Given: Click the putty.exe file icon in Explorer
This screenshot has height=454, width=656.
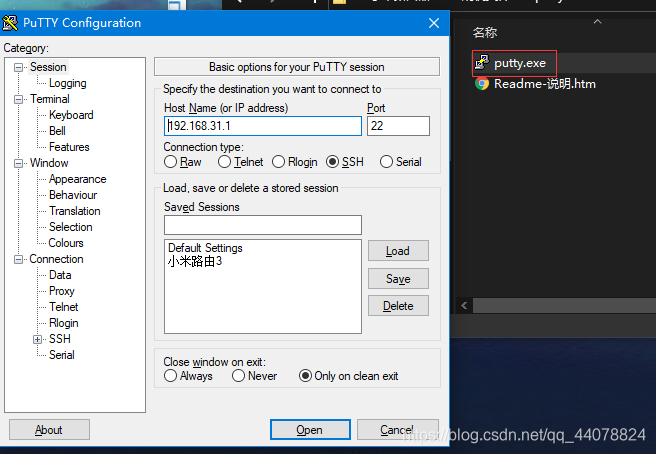Looking at the screenshot, I should pyautogui.click(x=482, y=63).
